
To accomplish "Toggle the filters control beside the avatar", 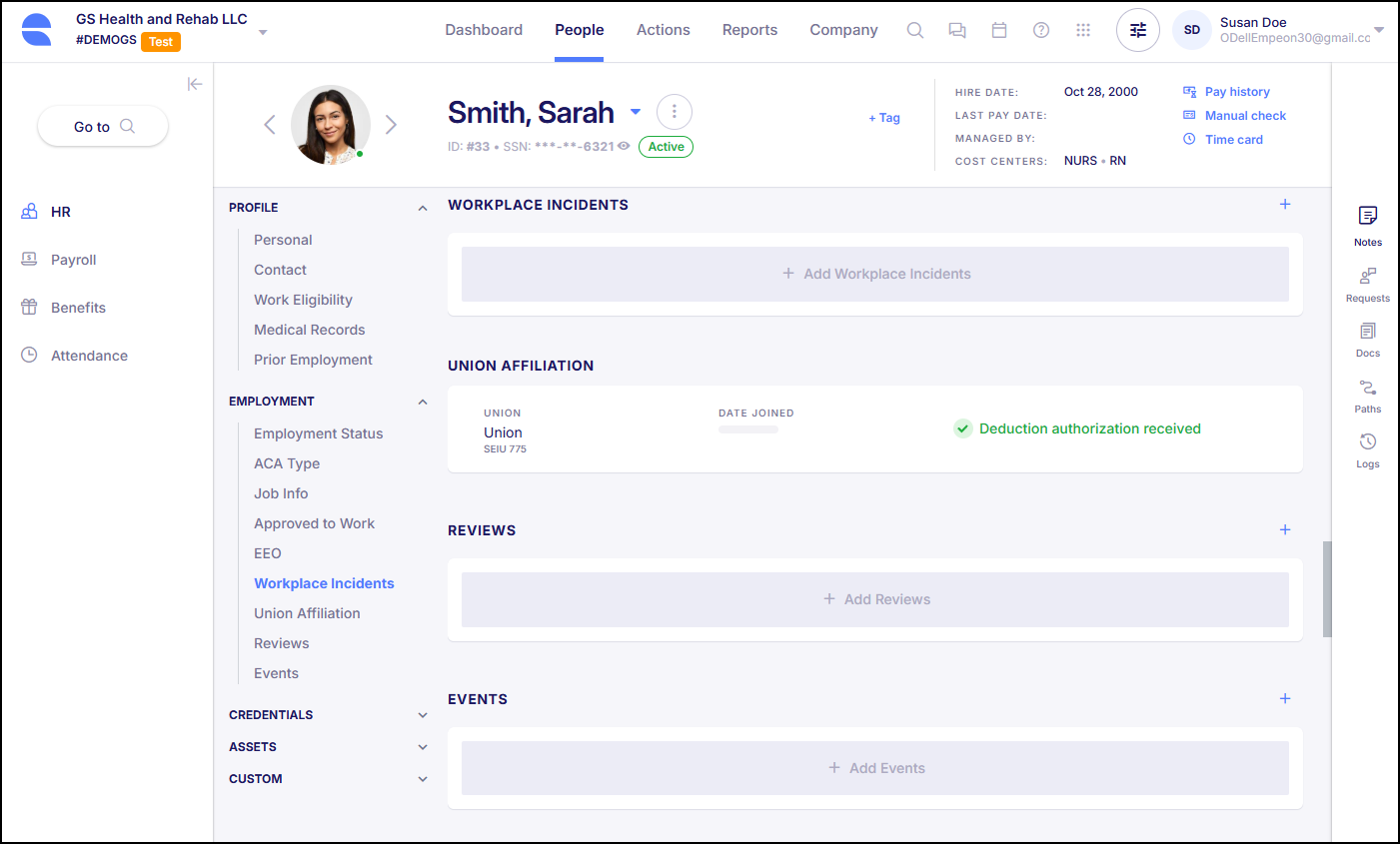I will [x=1137, y=30].
